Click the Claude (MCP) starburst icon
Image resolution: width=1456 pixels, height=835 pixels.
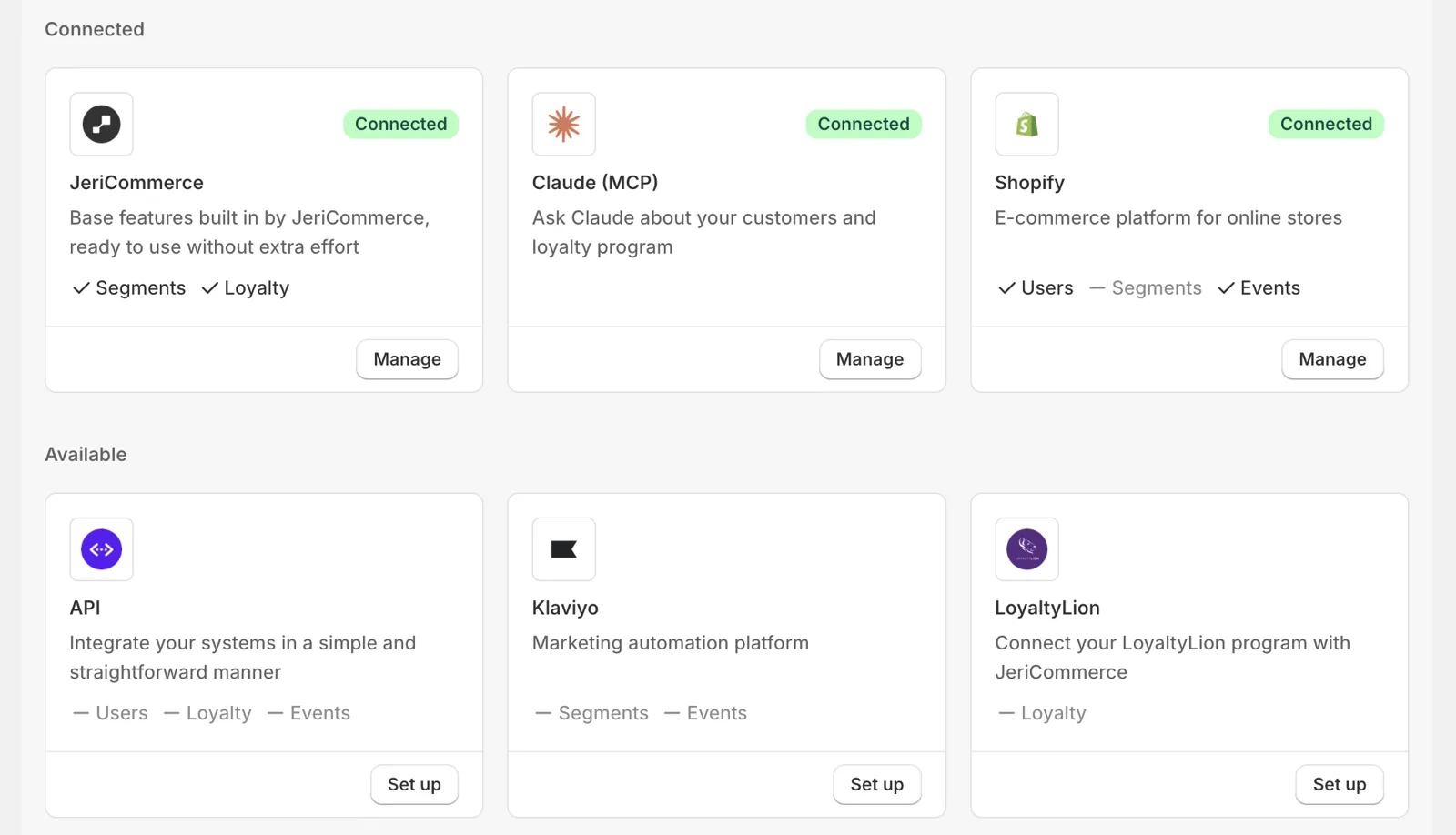(563, 124)
